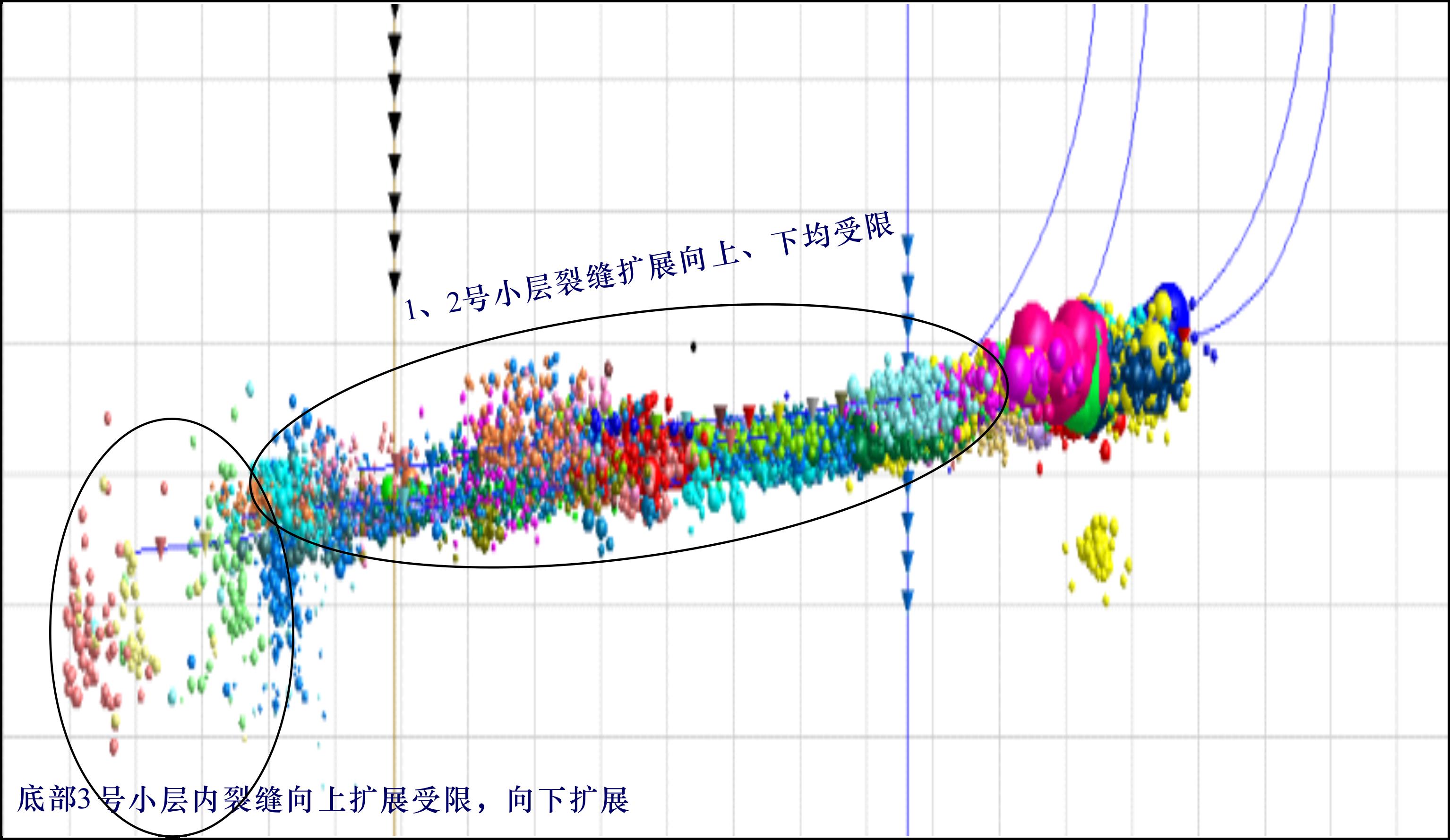Click the large dark blue sphere at the well heel
Viewport: 1450px width, 840px height.
(x=1171, y=304)
